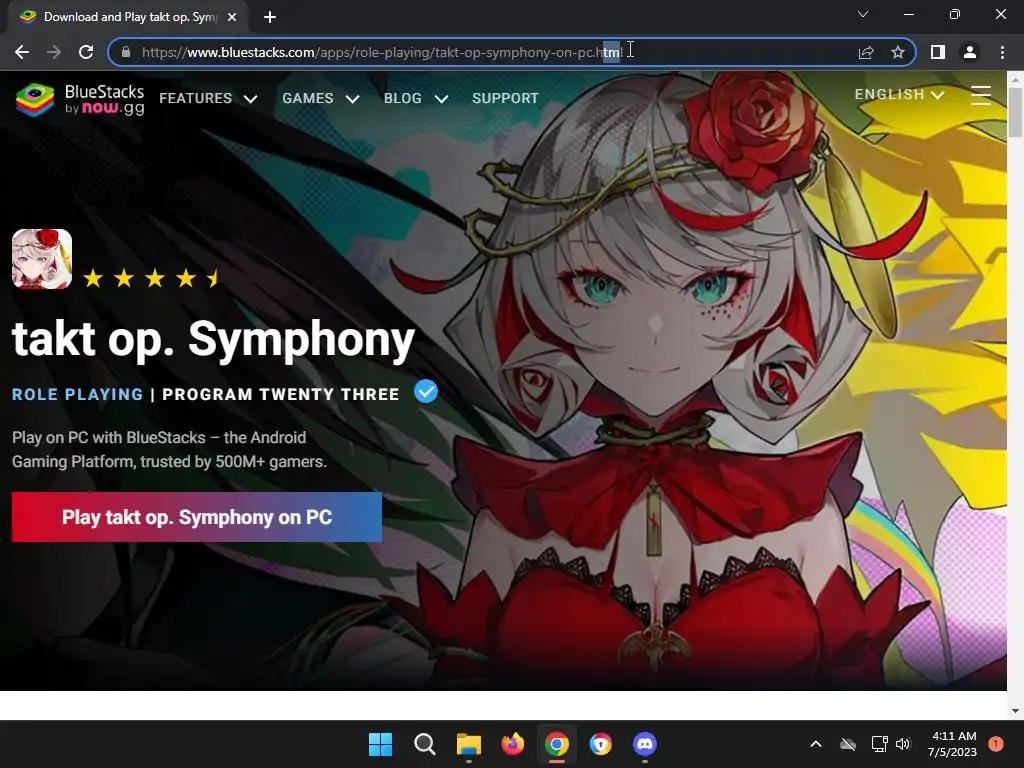Image resolution: width=1024 pixels, height=768 pixels.
Task: Expand the BLOG menu
Action: [x=416, y=98]
